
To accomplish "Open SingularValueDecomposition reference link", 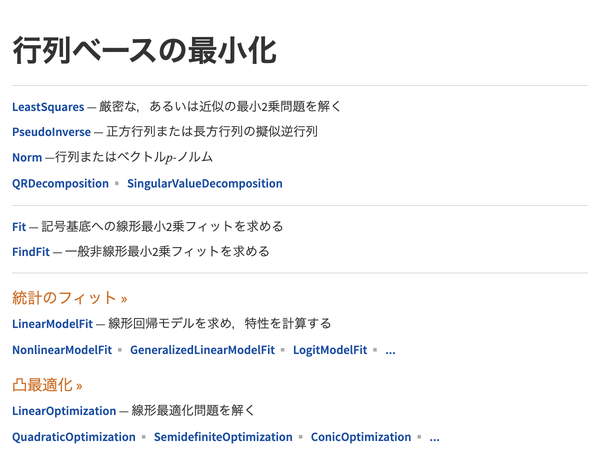I will coord(205,184).
